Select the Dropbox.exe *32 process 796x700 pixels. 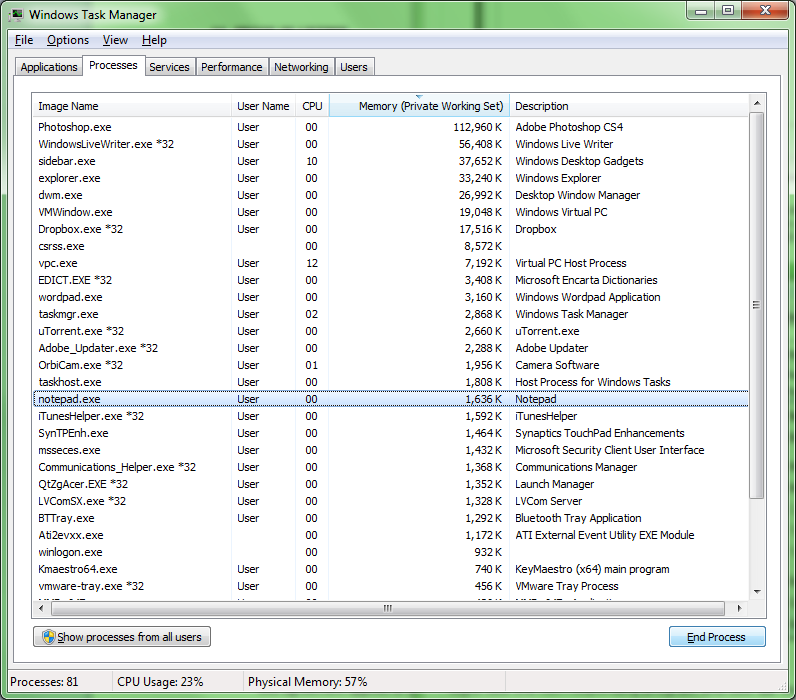(x=390, y=229)
